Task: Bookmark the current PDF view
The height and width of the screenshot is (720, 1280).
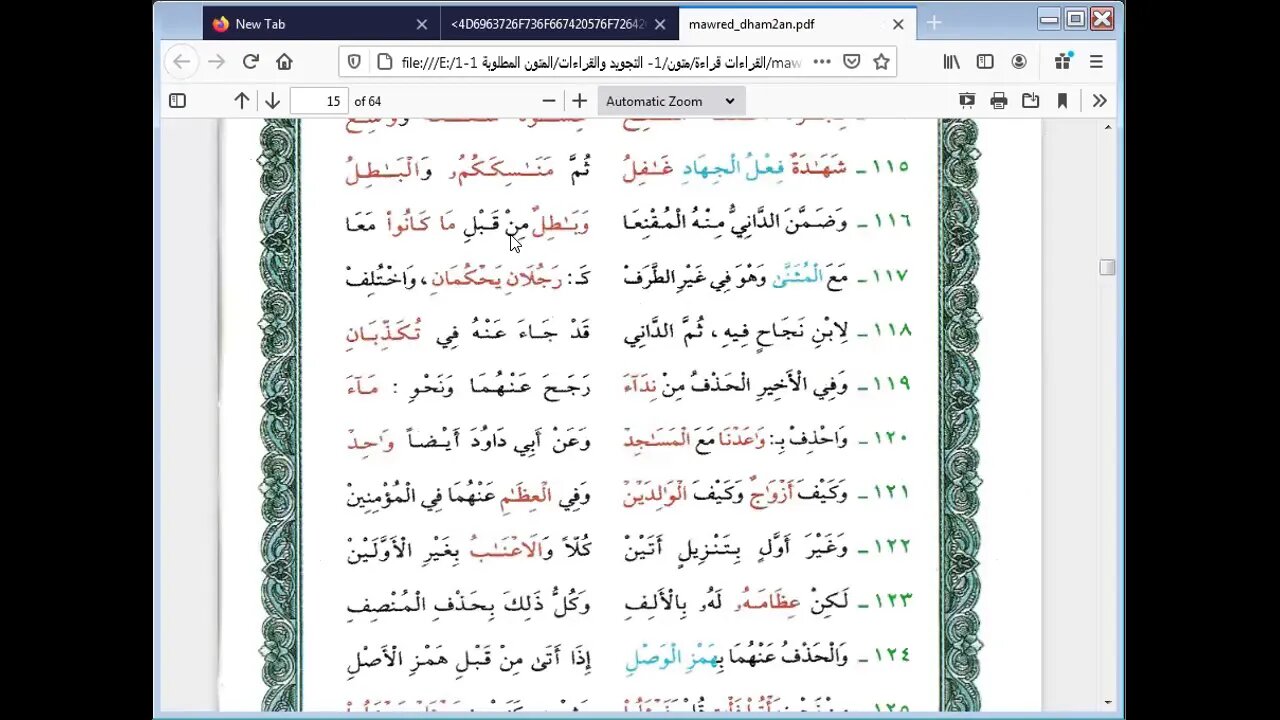Action: pos(1062,101)
